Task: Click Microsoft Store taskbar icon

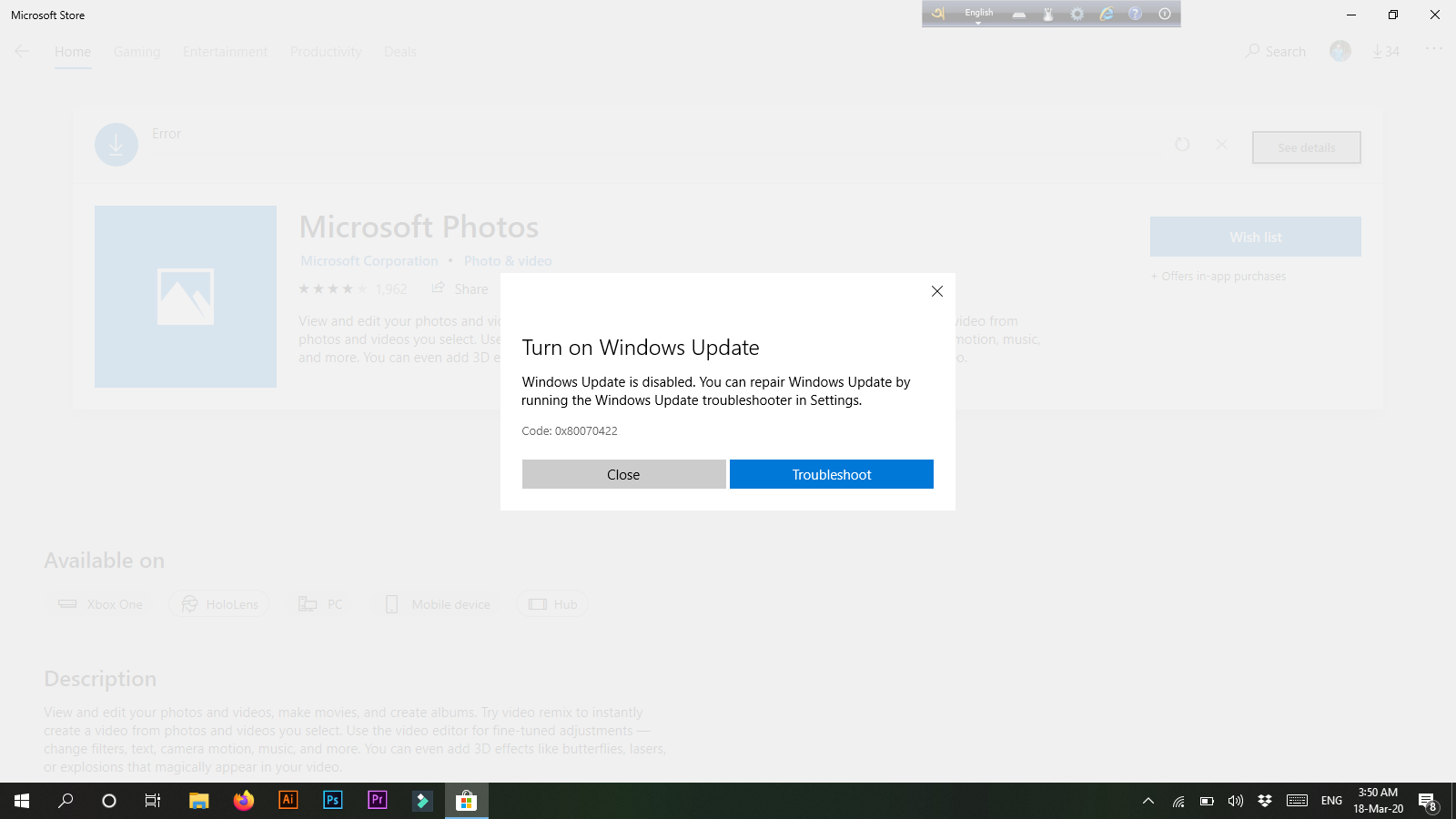Action: (467, 801)
